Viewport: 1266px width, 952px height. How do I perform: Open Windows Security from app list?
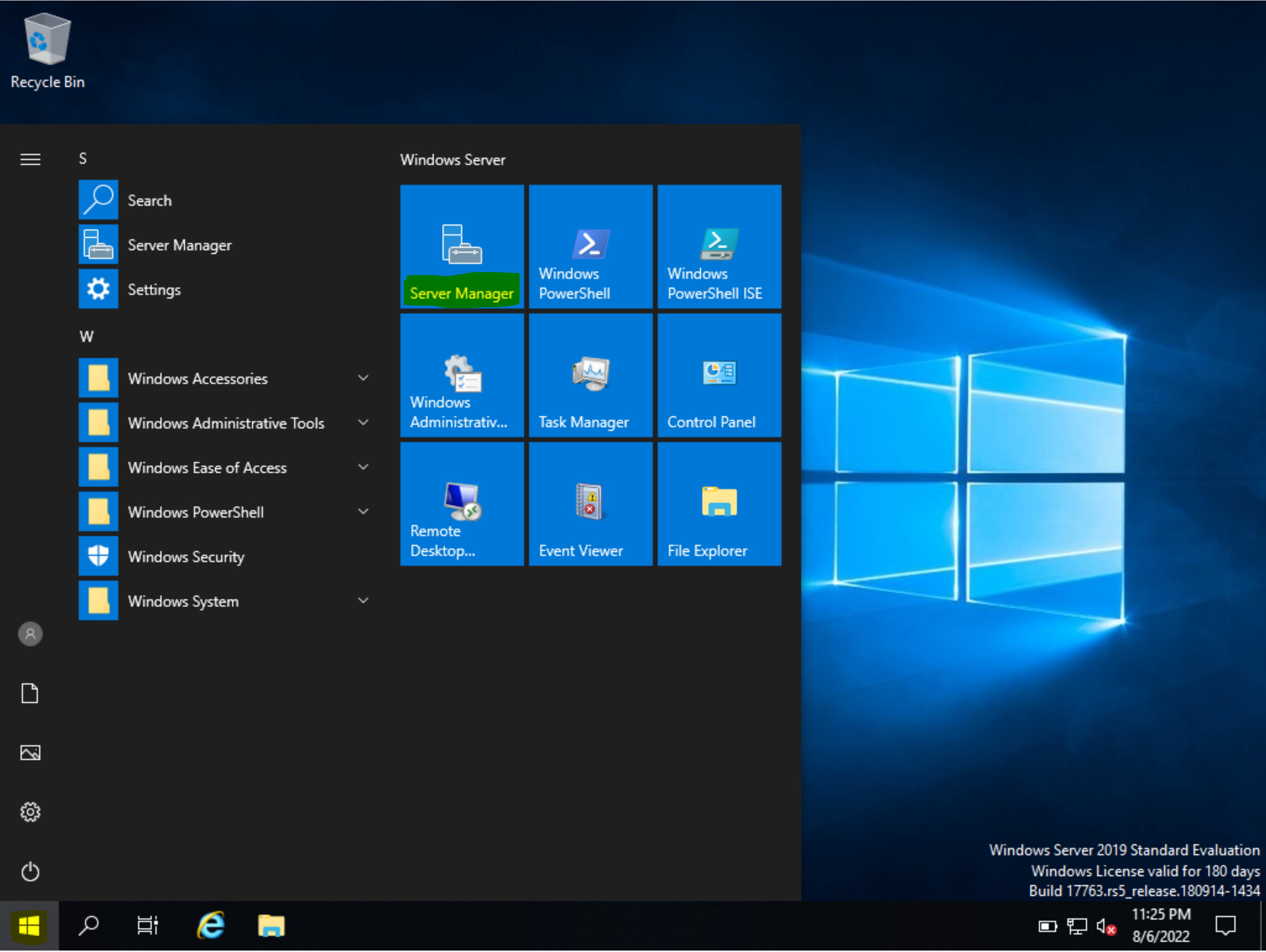point(186,557)
